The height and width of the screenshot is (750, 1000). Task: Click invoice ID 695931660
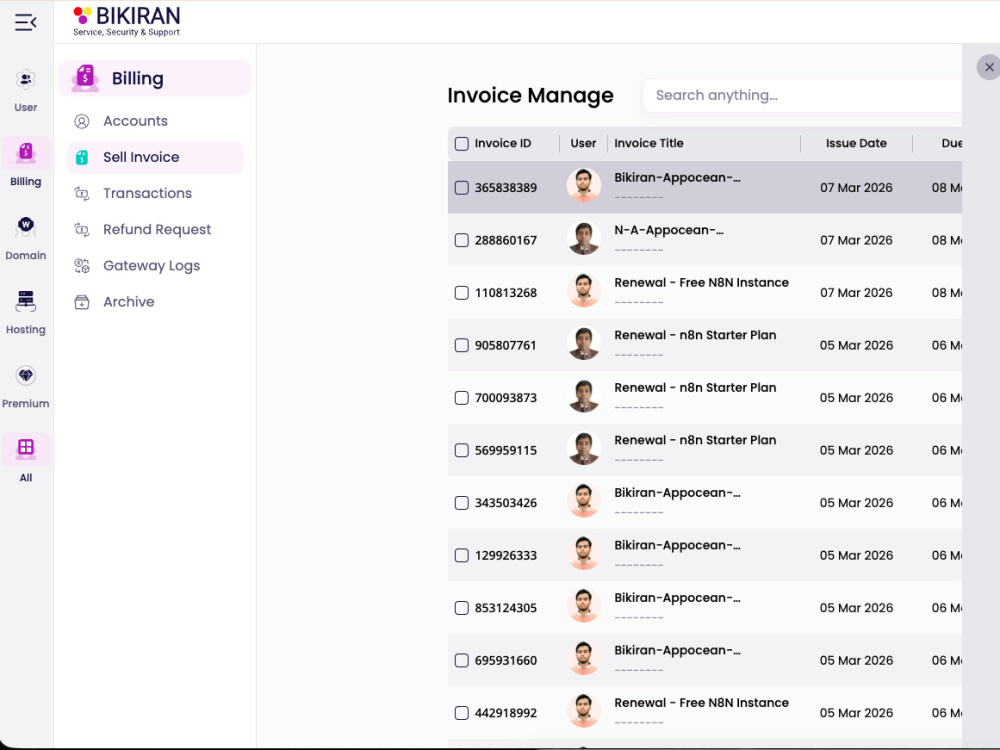pyautogui.click(x=506, y=661)
